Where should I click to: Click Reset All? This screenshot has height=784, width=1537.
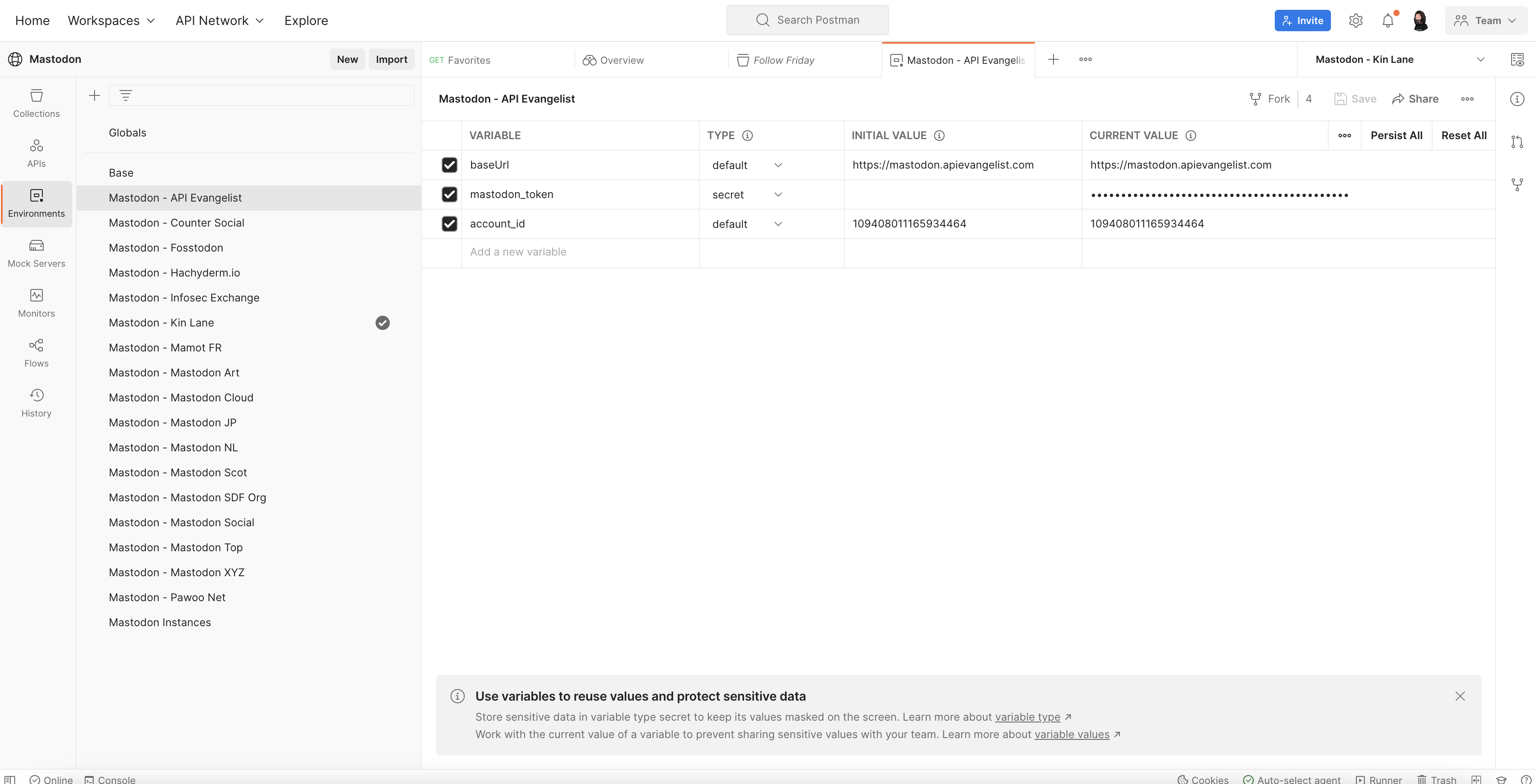(x=1463, y=136)
